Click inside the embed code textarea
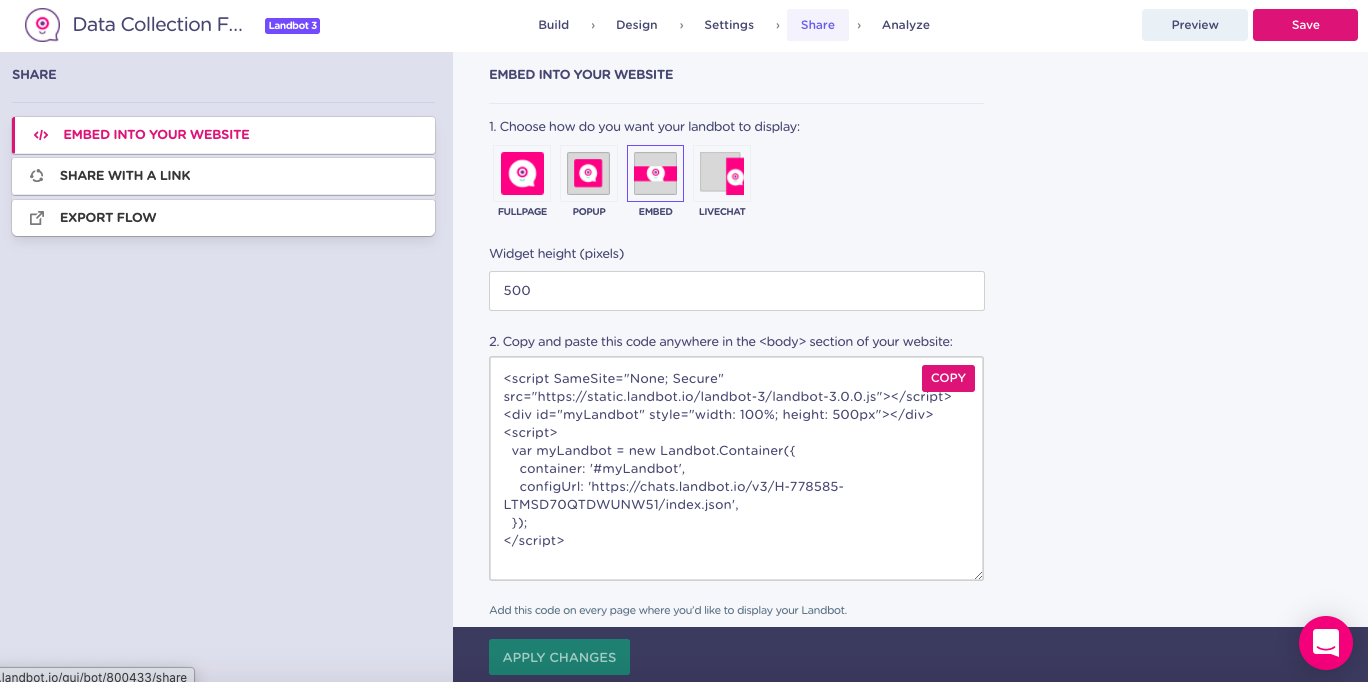1368x682 pixels. (737, 469)
